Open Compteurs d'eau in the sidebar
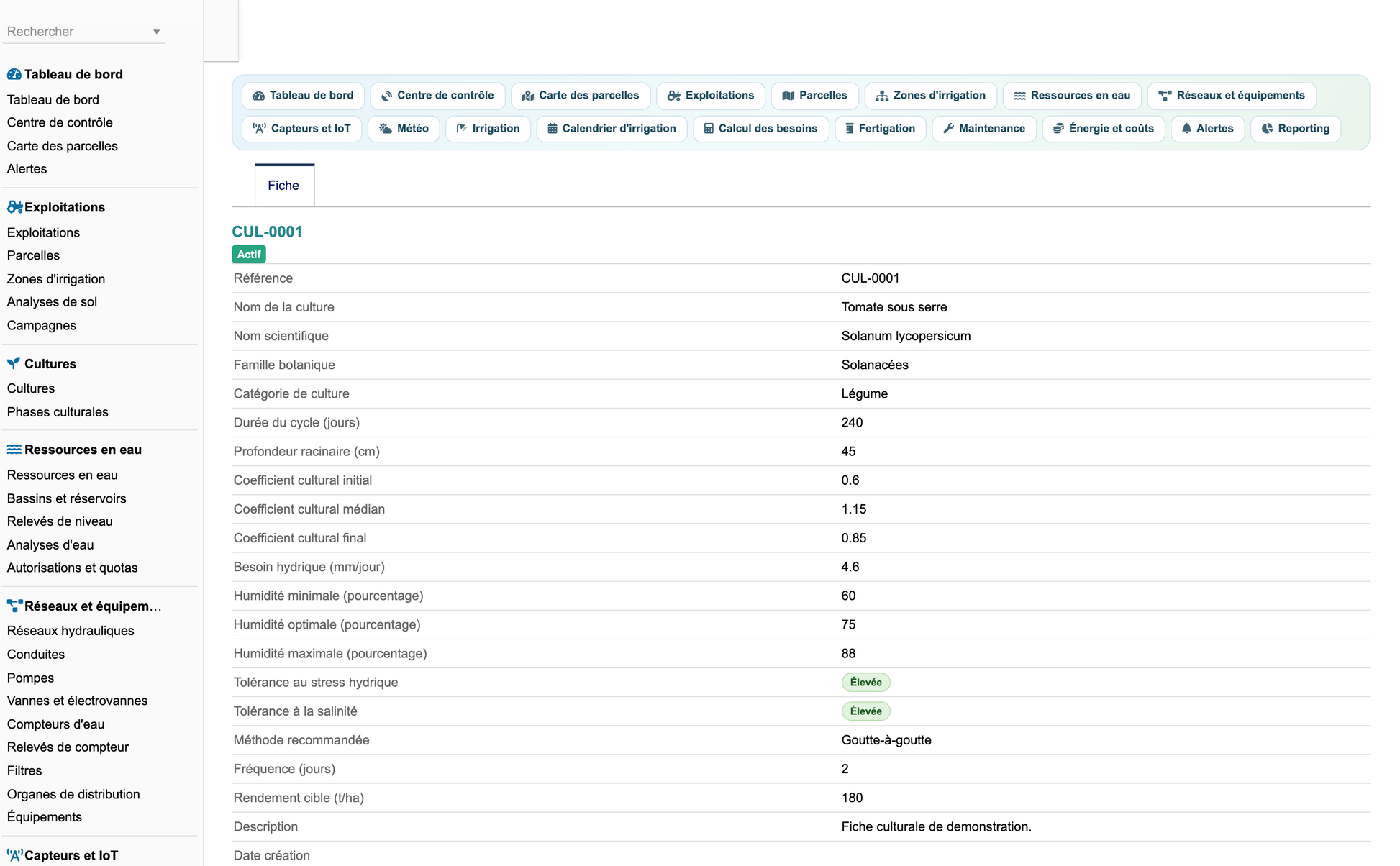The width and height of the screenshot is (1400, 866). coord(55,724)
